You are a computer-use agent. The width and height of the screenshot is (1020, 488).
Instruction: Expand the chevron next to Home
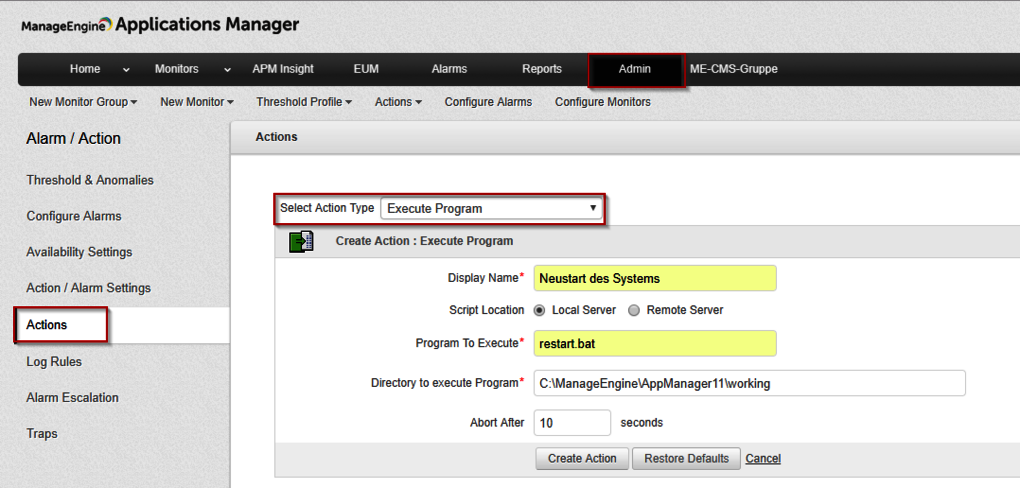click(x=126, y=70)
